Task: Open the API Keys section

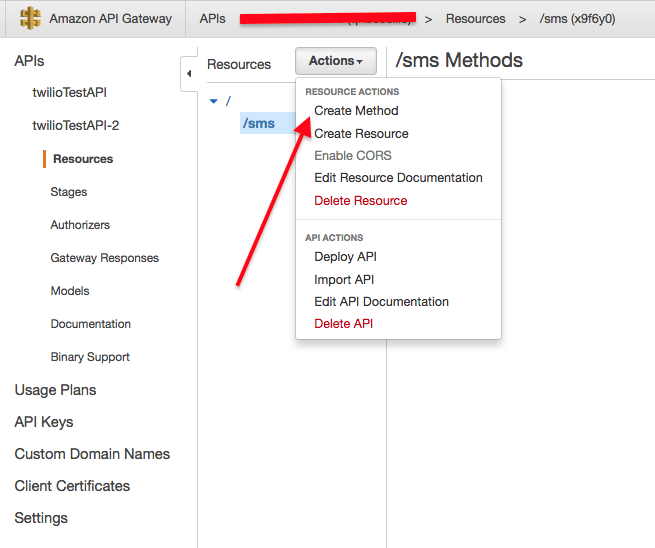Action: pos(43,422)
